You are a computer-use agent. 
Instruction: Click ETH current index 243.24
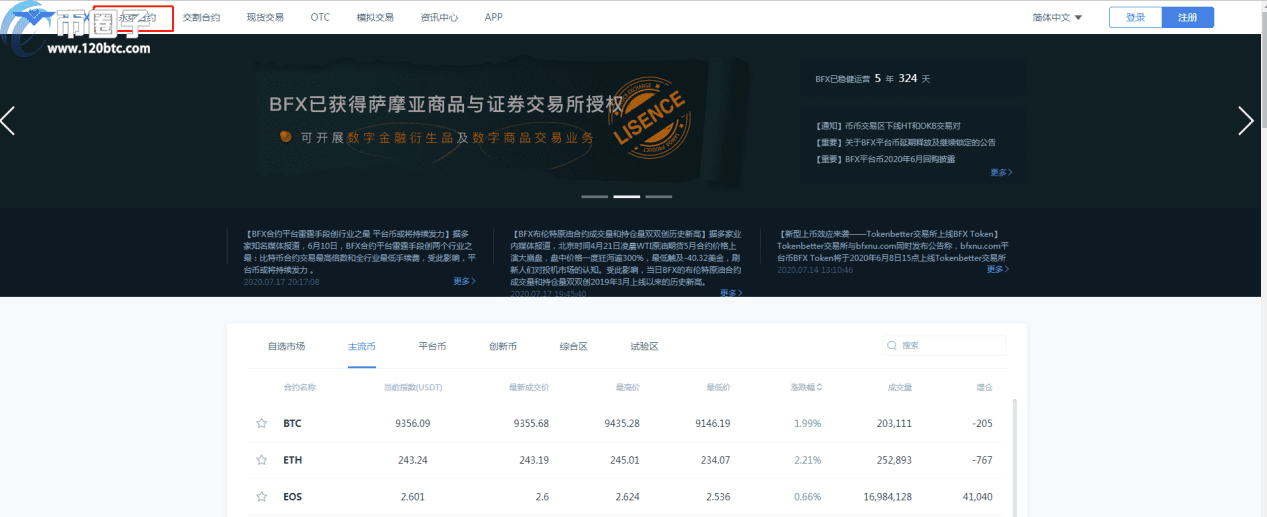tap(413, 460)
